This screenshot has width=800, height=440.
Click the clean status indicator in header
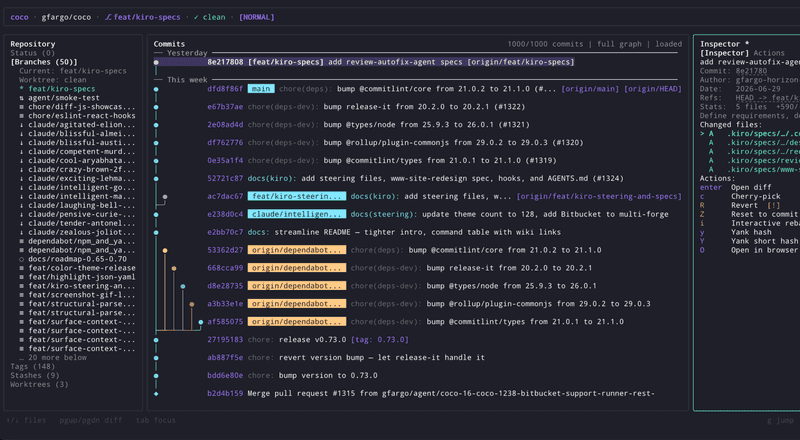[209, 17]
